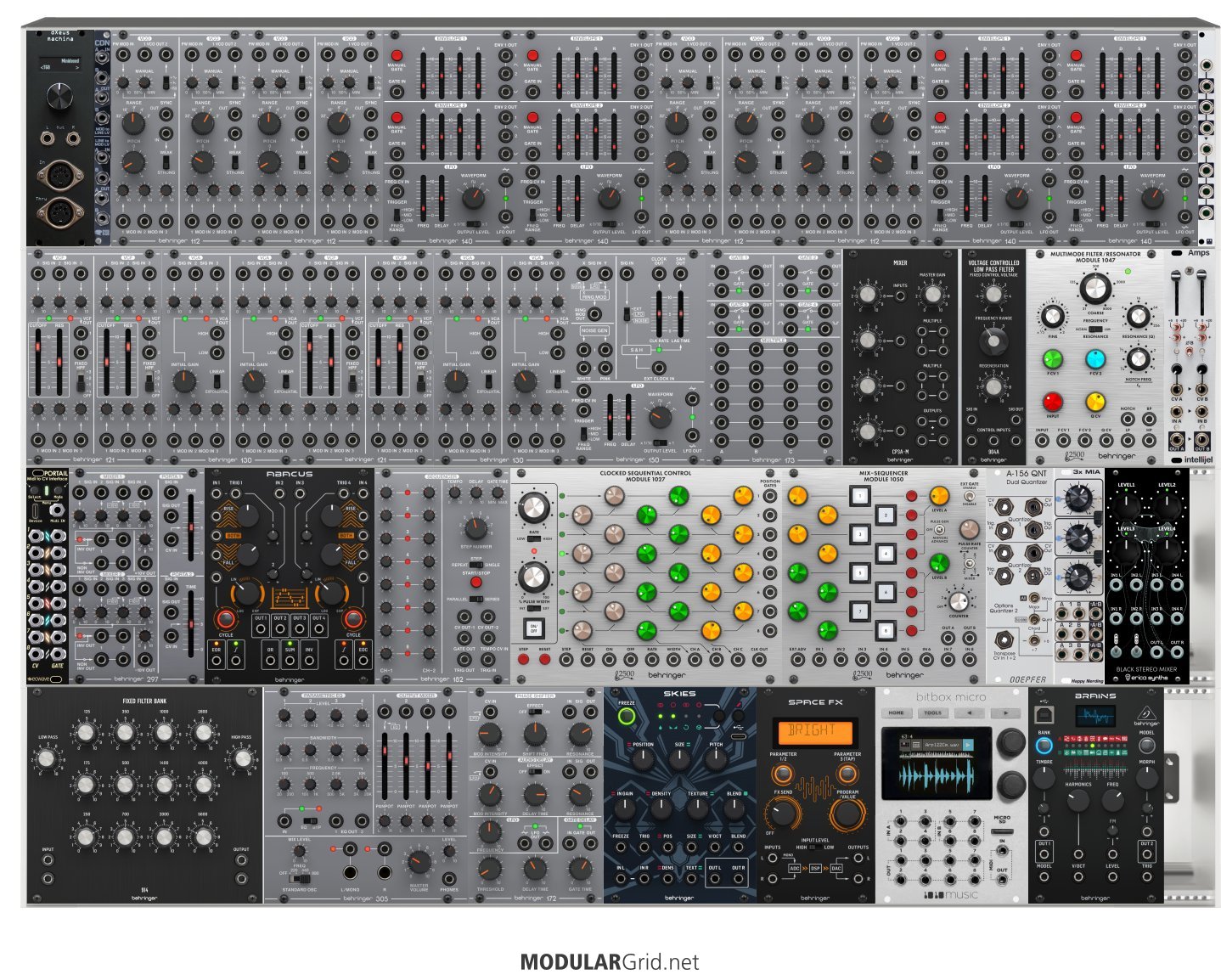Toggle the PARALLEL/SERIES switch on the sequencer
The height and width of the screenshot is (980, 1221).
(x=476, y=599)
